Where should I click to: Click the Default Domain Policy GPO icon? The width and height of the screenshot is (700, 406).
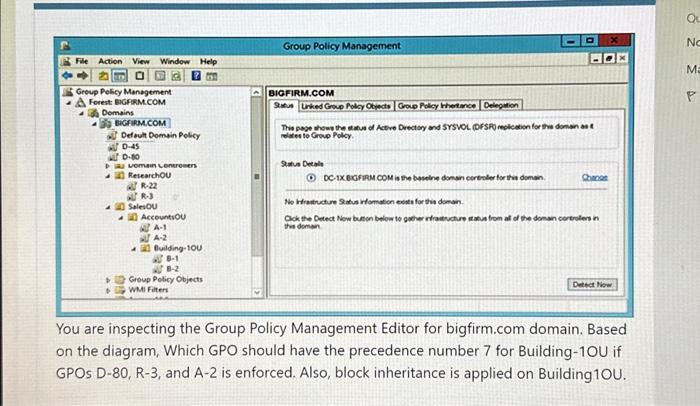pos(112,135)
